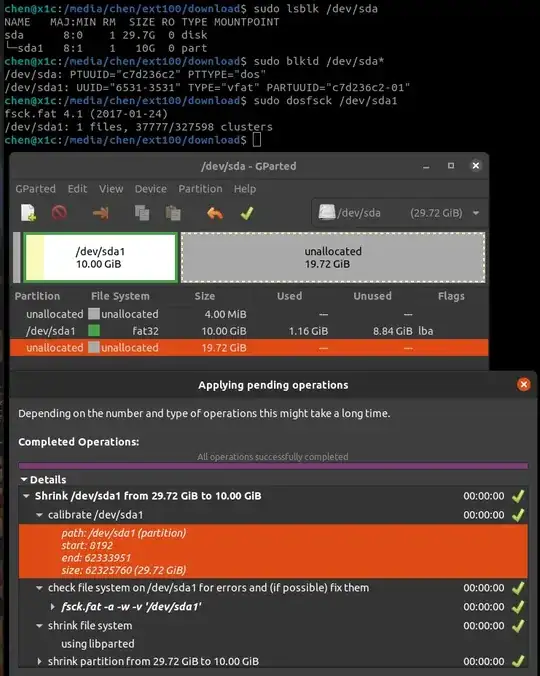The image size is (540, 676).
Task: Click the New partition toolbar icon
Action: click(x=28, y=213)
